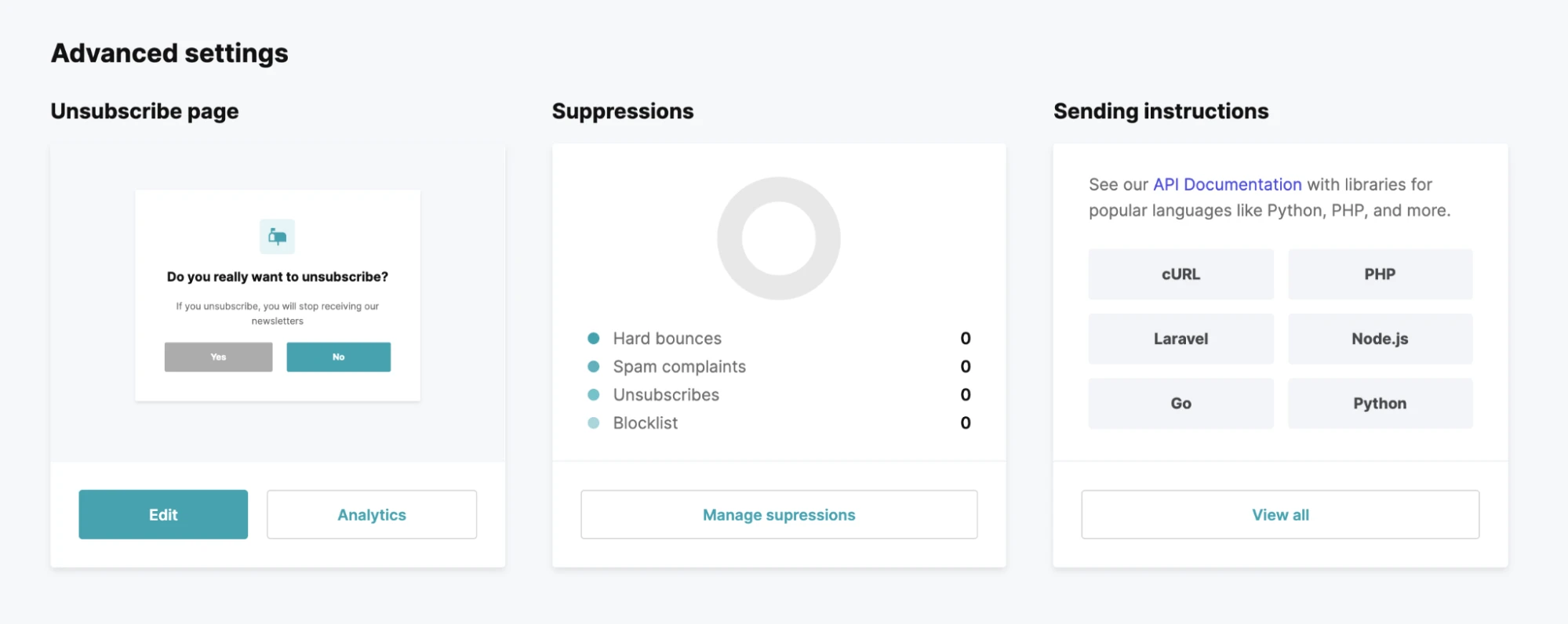
Task: Click View all sending instructions
Action: pos(1280,514)
